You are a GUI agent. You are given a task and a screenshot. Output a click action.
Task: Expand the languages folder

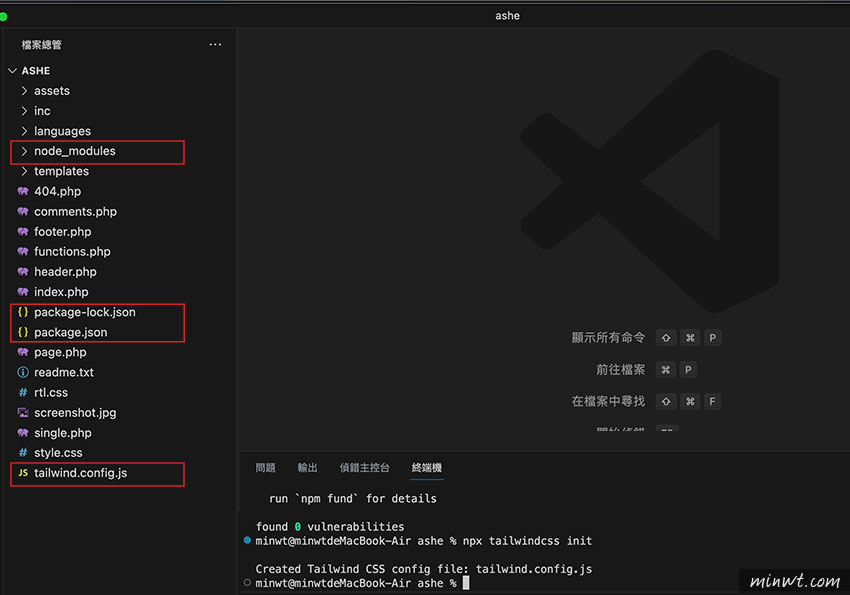coord(24,131)
